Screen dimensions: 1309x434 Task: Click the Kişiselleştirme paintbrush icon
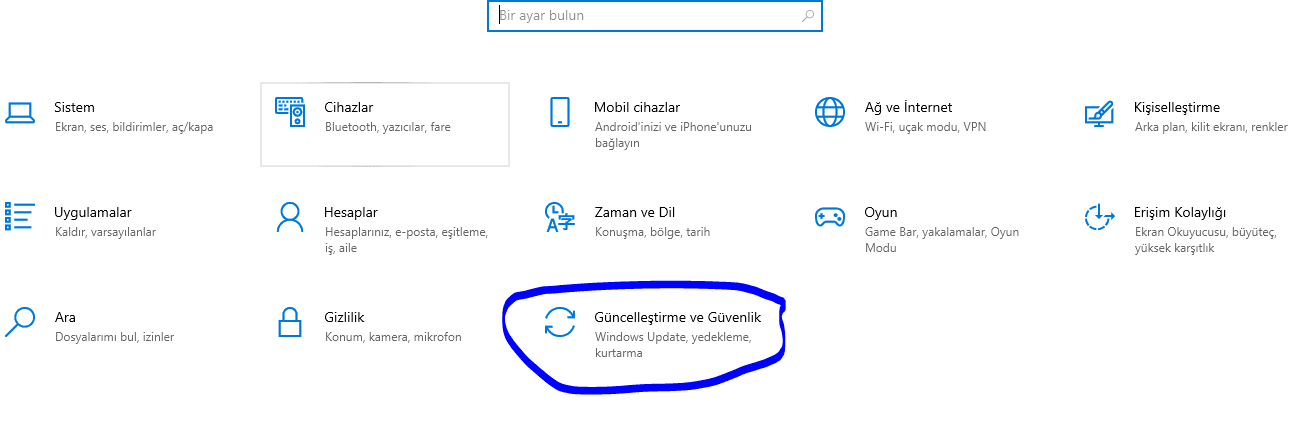click(x=1099, y=112)
